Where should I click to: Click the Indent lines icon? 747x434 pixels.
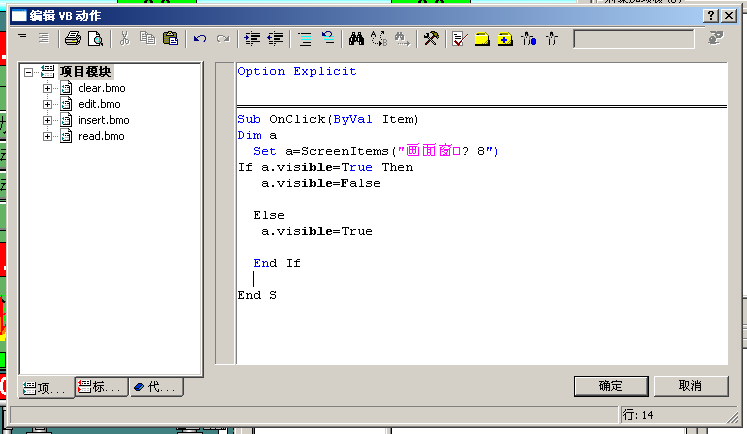[x=252, y=39]
